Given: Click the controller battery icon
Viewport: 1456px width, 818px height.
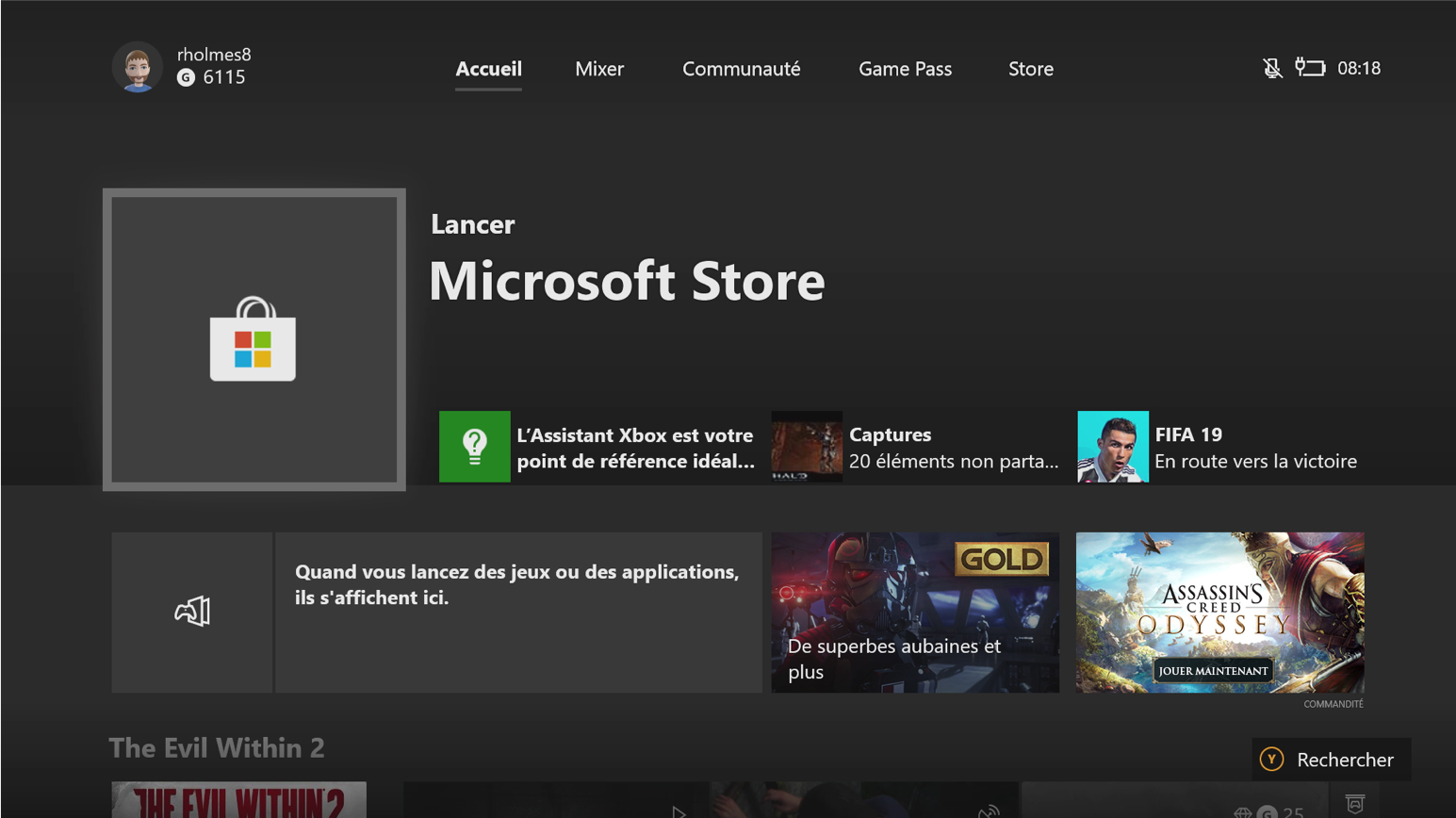Looking at the screenshot, I should point(1310,67).
